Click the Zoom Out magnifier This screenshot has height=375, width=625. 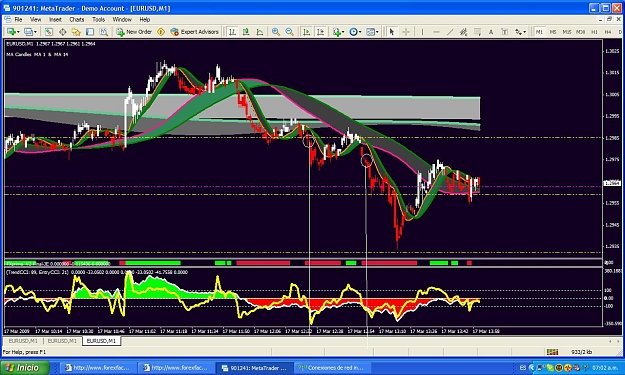(x=289, y=32)
